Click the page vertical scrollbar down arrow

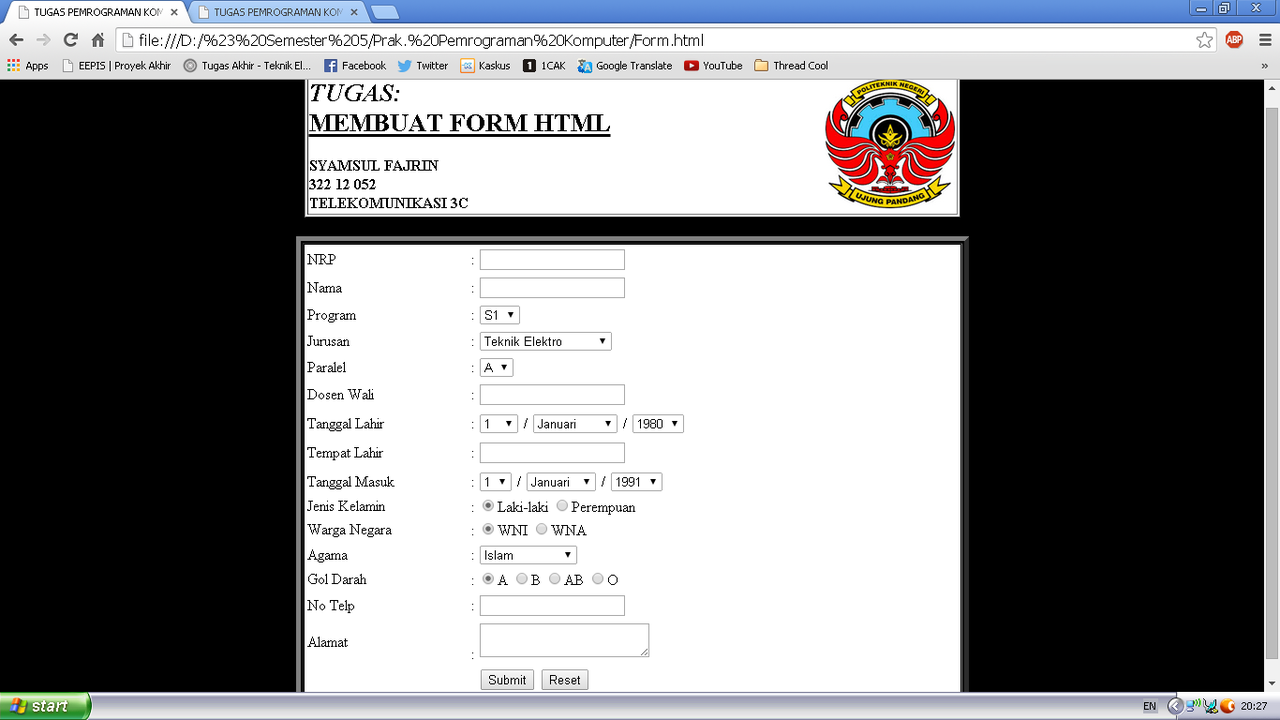pos(1272,682)
